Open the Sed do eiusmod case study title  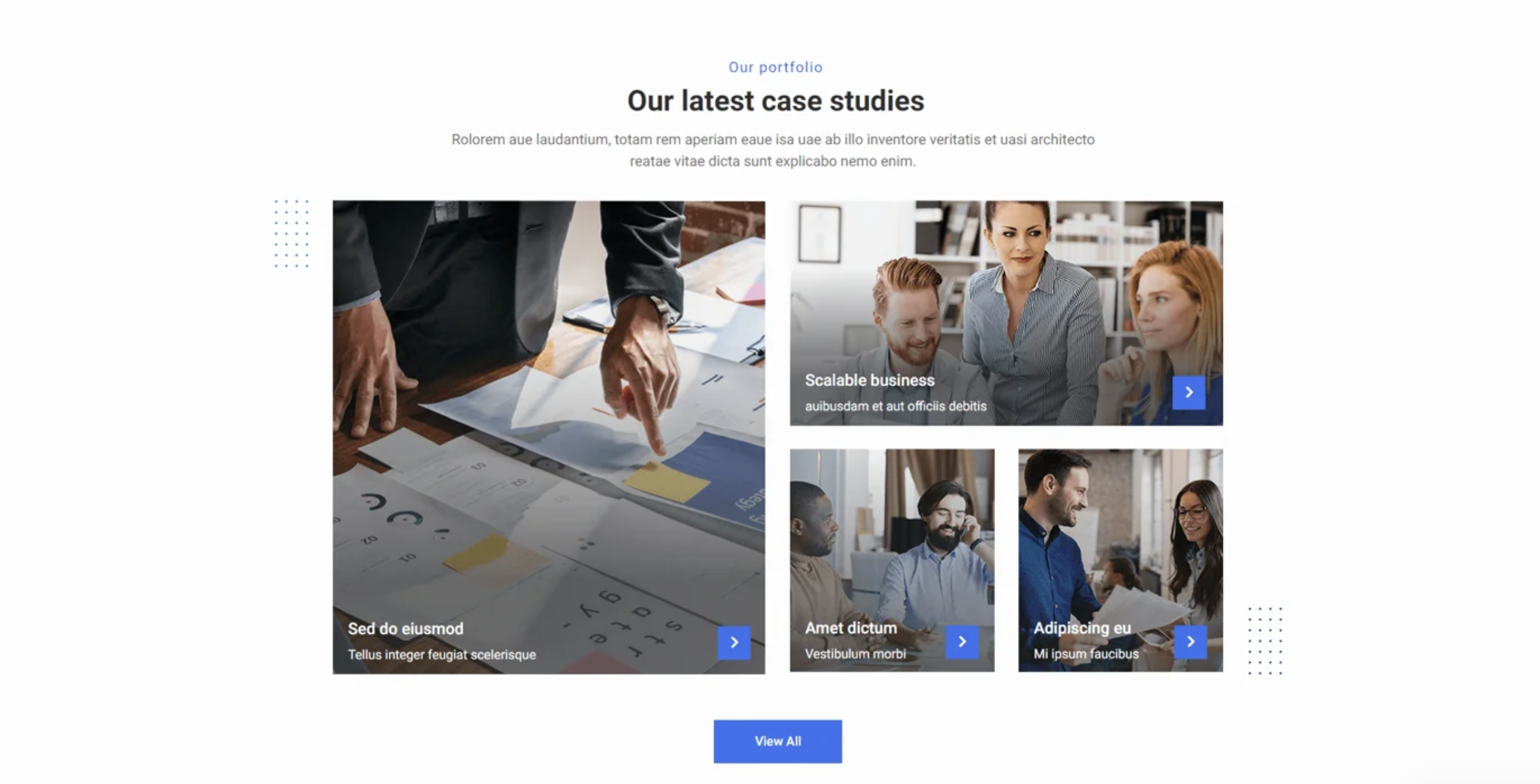(x=405, y=628)
